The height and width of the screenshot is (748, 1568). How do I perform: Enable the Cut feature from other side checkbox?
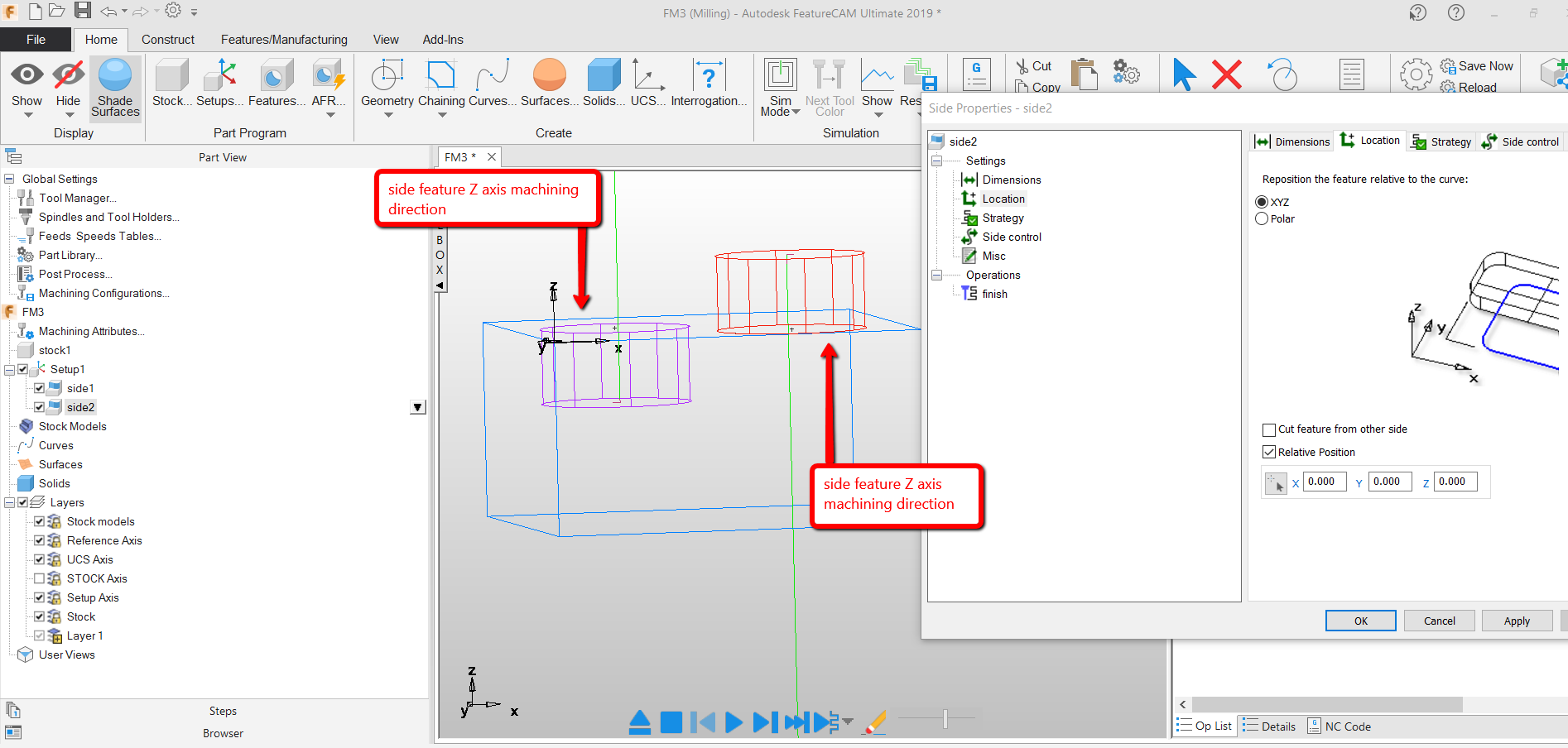[1268, 429]
